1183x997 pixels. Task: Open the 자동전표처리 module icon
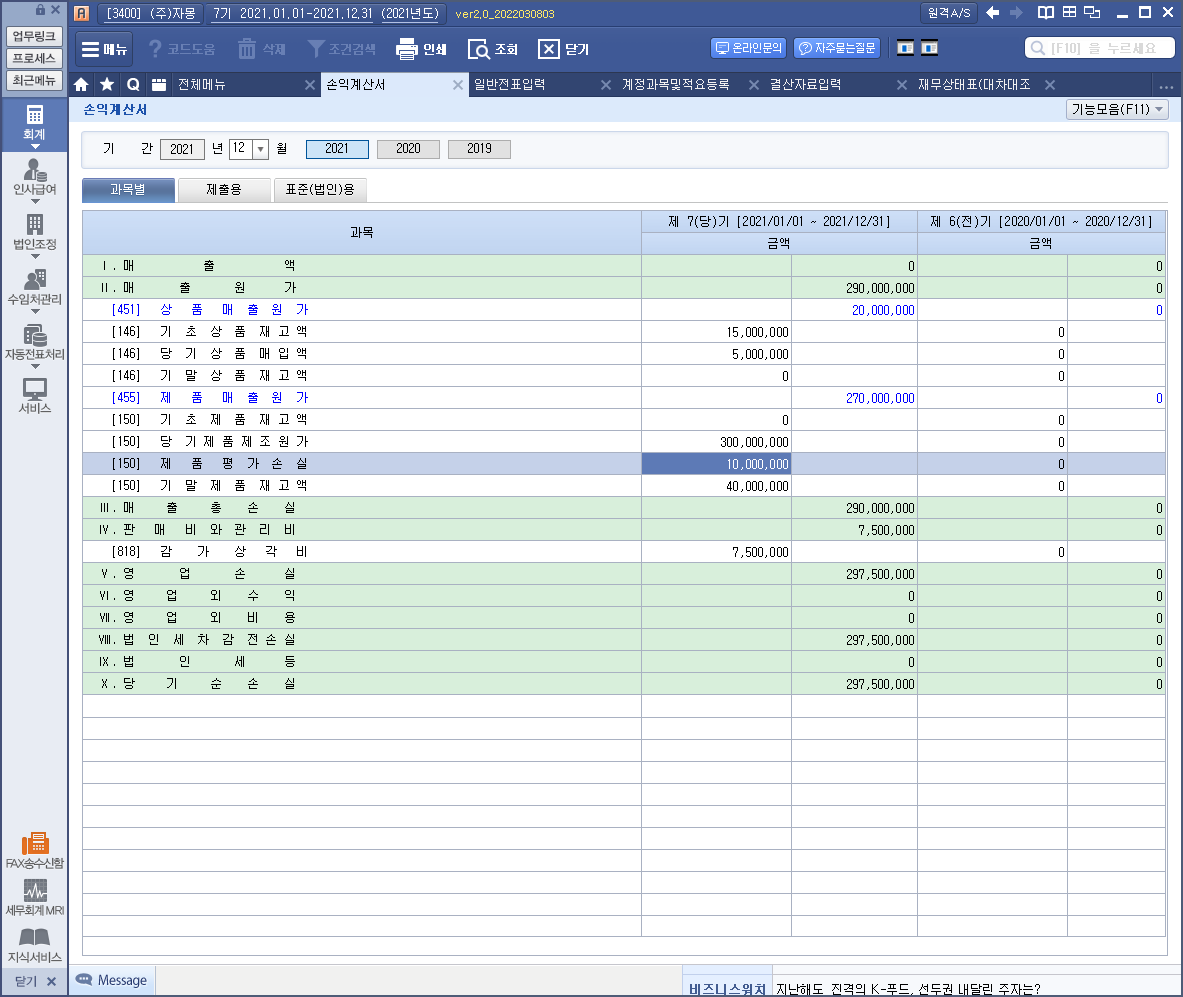[x=35, y=342]
